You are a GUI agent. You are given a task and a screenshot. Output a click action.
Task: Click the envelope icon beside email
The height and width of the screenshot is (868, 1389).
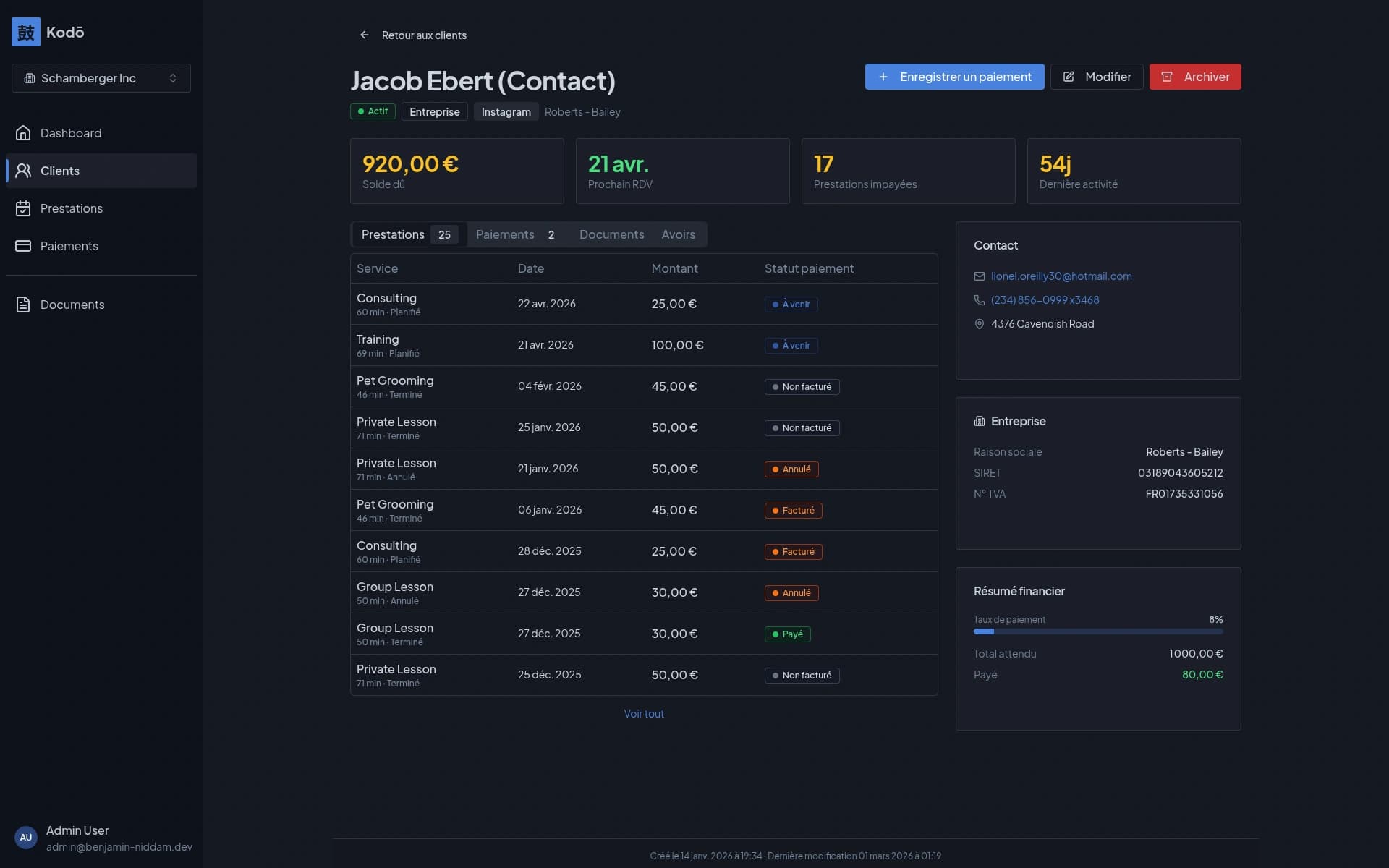(980, 276)
